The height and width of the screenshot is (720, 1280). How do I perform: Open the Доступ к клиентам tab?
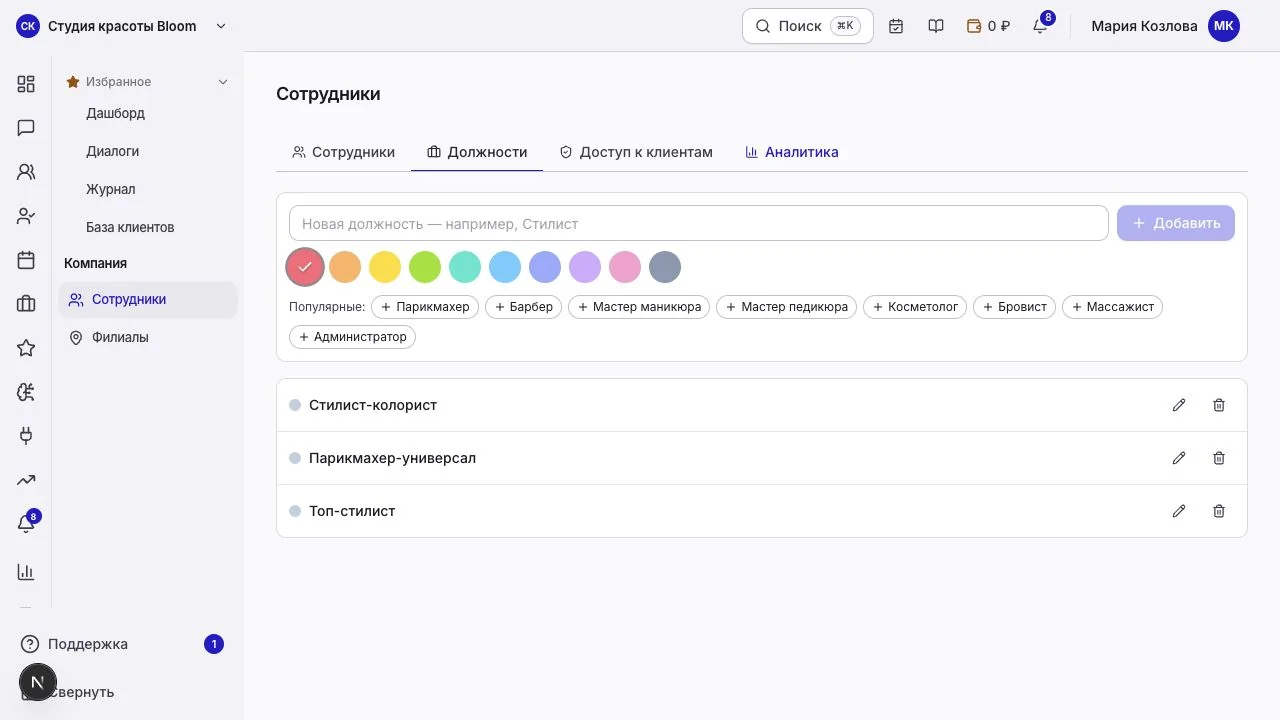[x=636, y=152]
